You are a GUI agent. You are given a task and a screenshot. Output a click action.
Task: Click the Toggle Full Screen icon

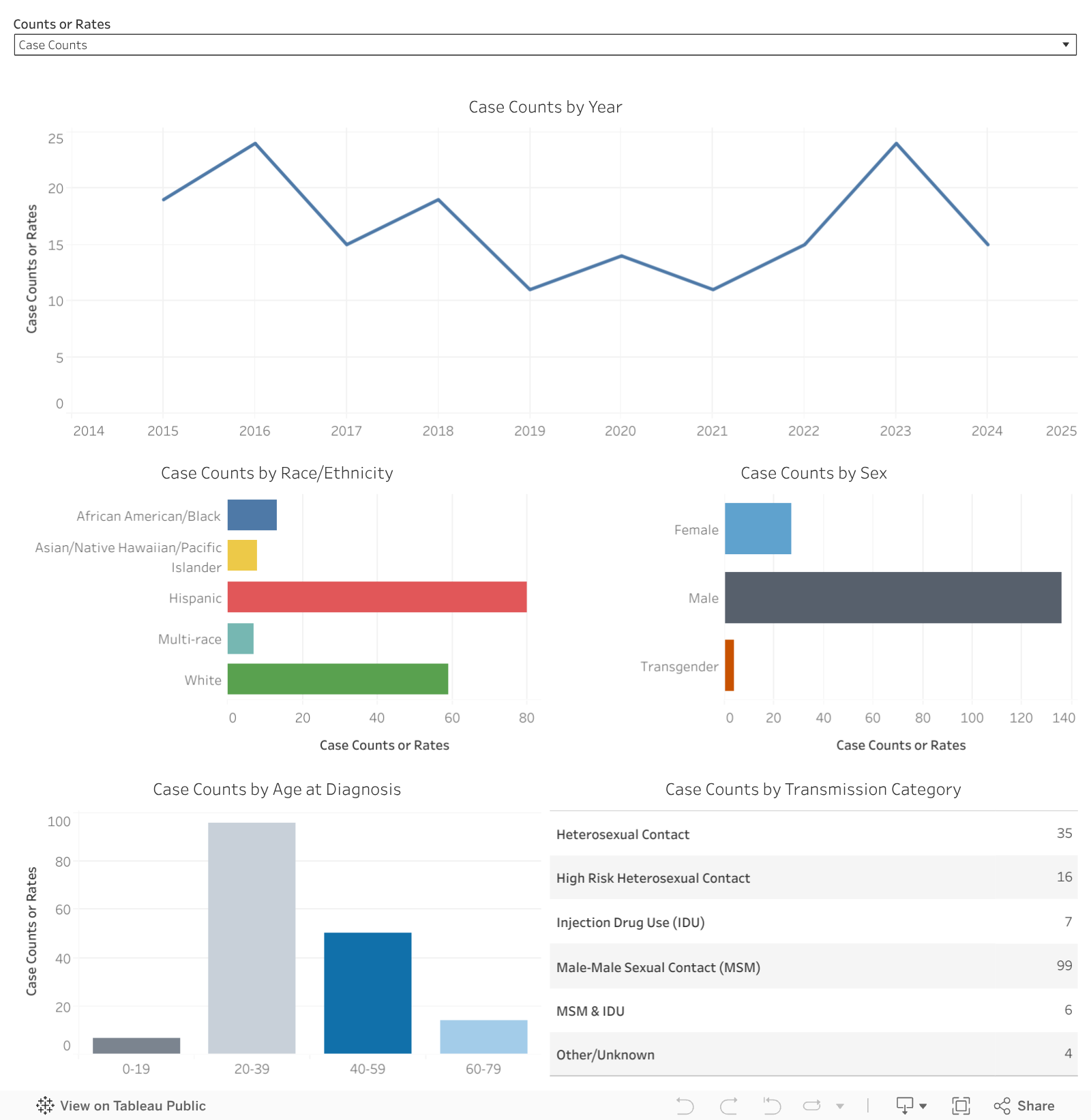[961, 1106]
